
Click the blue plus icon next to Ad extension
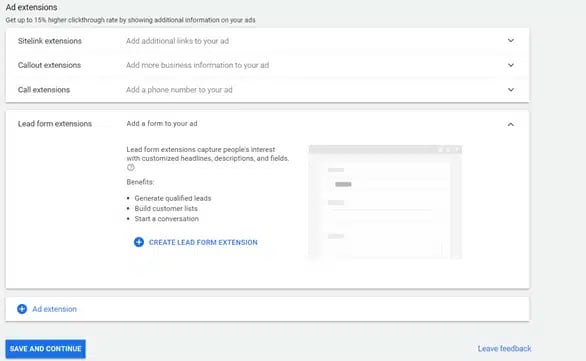point(22,309)
